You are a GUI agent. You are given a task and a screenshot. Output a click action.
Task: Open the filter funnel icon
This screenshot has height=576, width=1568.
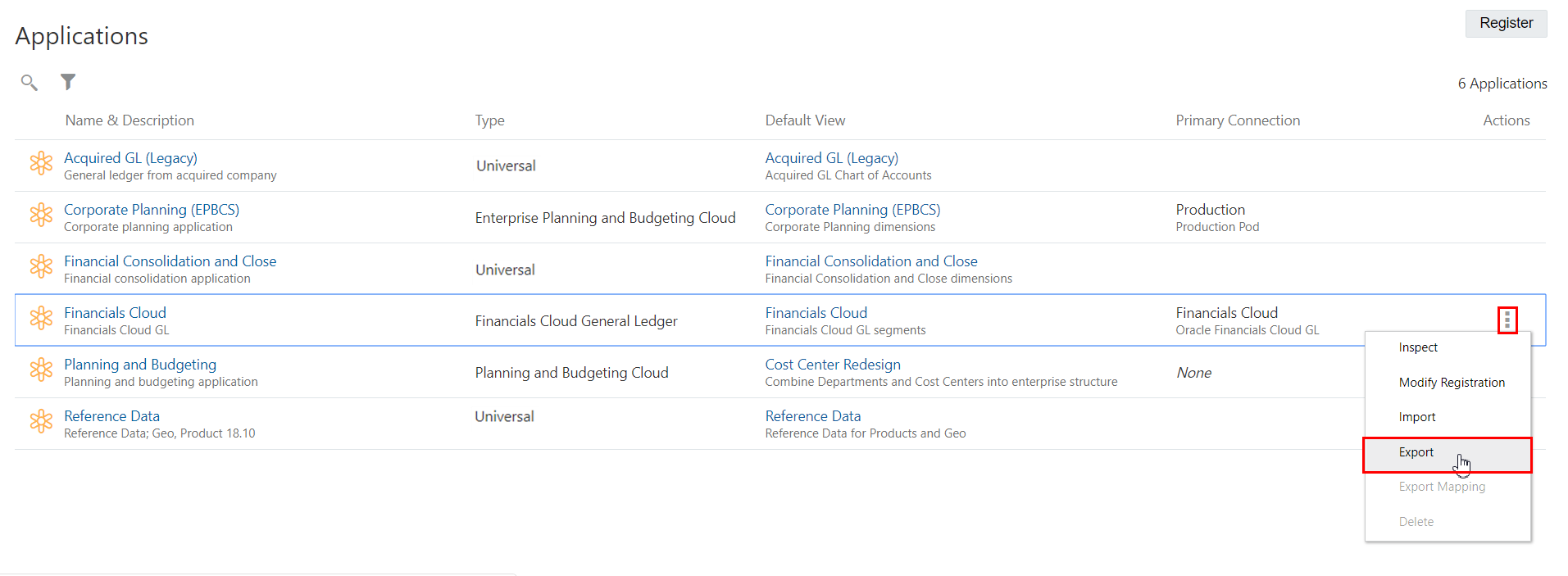pyautogui.click(x=68, y=82)
